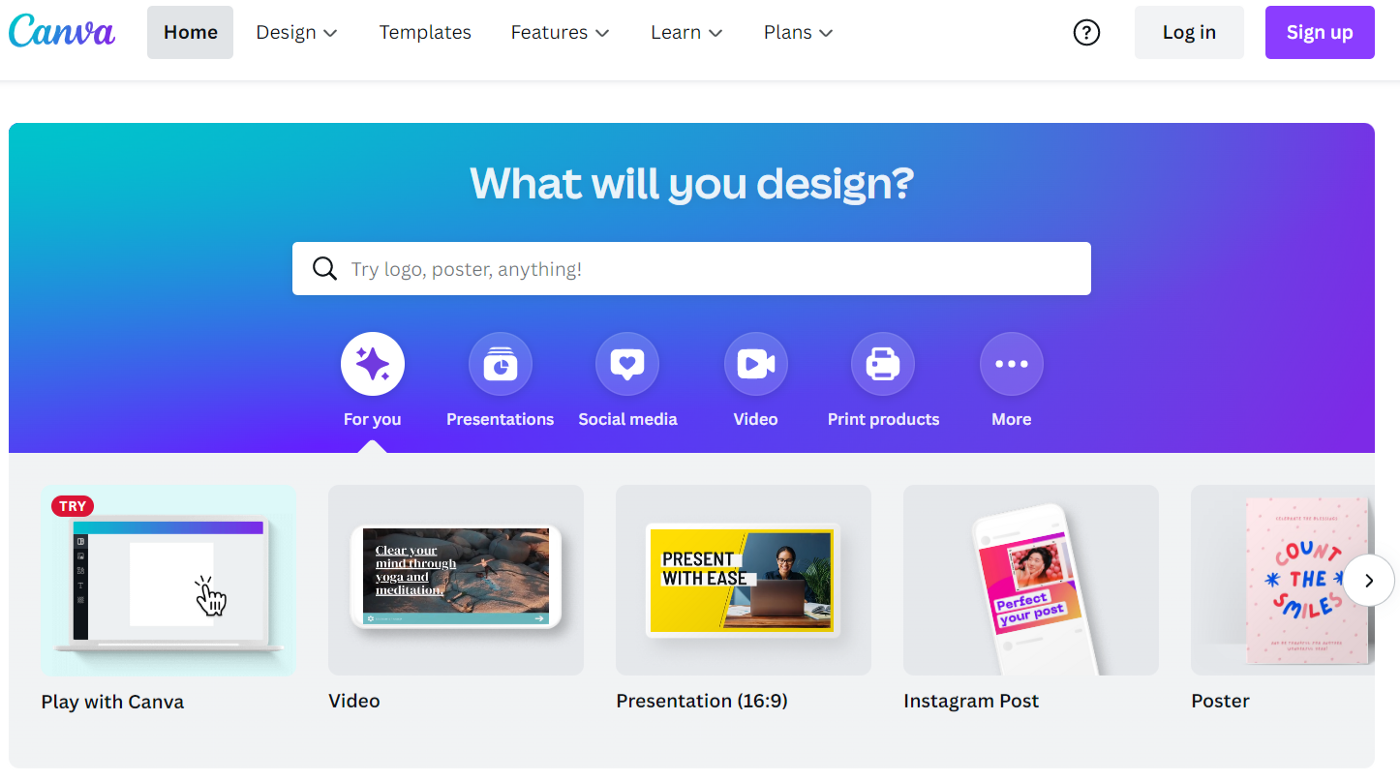The width and height of the screenshot is (1400, 779).
Task: Open the Print products printer icon
Action: tap(883, 364)
